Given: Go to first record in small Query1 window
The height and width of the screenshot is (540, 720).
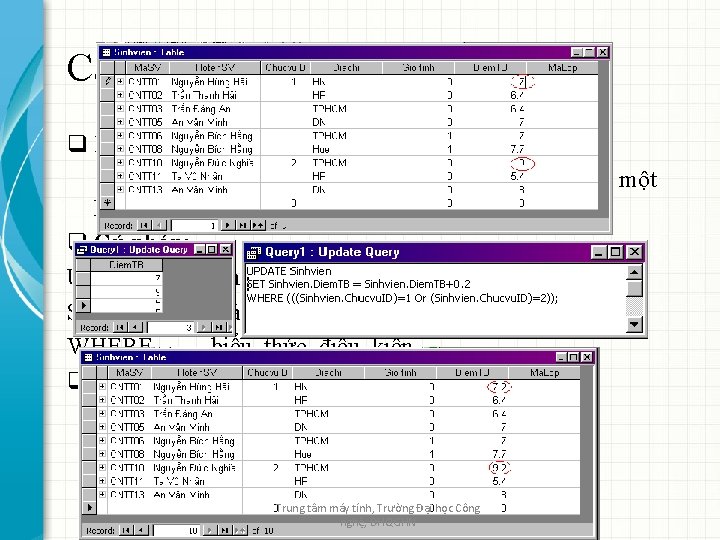Looking at the screenshot, I should (x=120, y=327).
